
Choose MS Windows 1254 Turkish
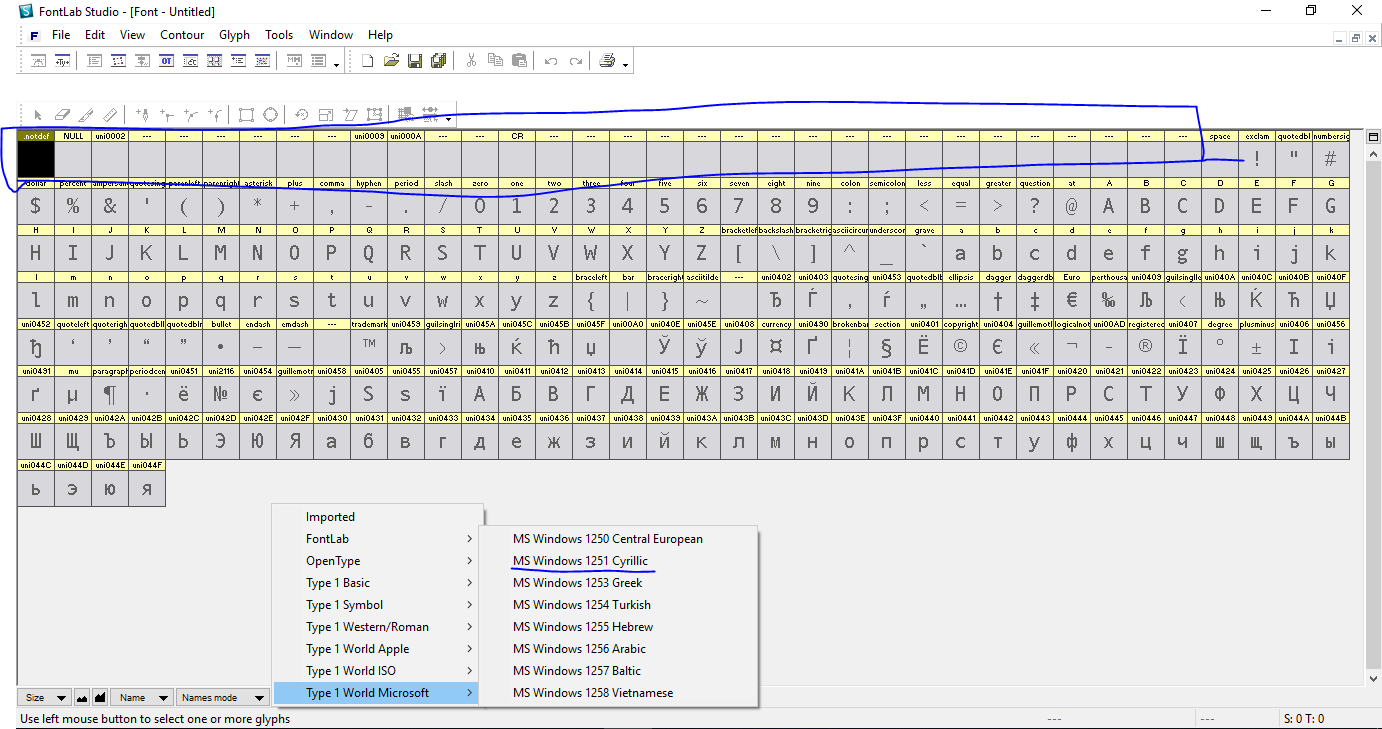coord(619,605)
